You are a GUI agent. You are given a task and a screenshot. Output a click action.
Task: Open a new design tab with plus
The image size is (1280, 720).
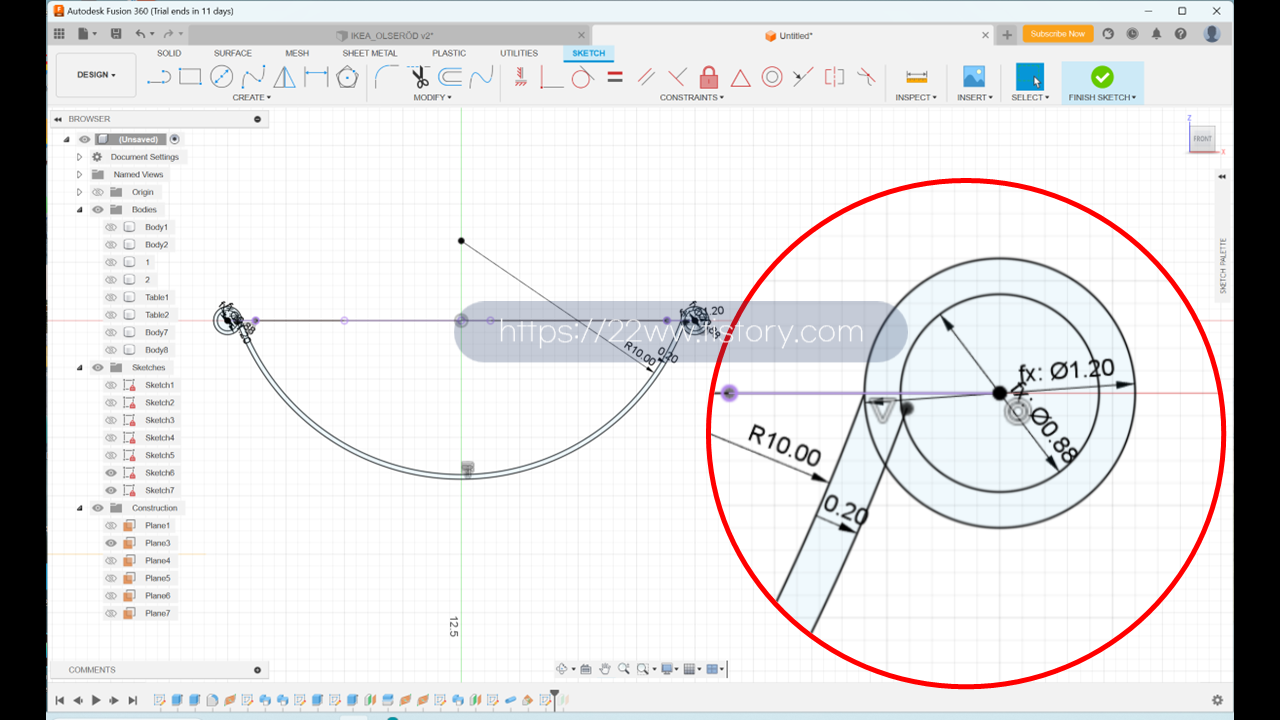tap(1007, 35)
